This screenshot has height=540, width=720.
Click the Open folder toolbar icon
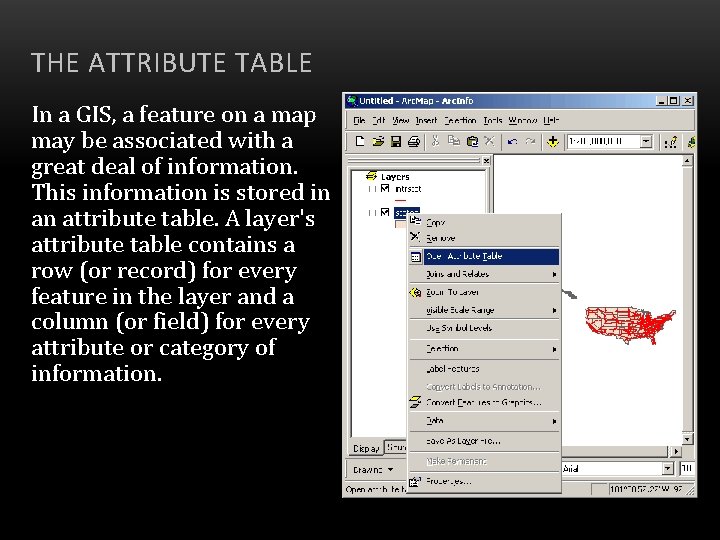378,141
